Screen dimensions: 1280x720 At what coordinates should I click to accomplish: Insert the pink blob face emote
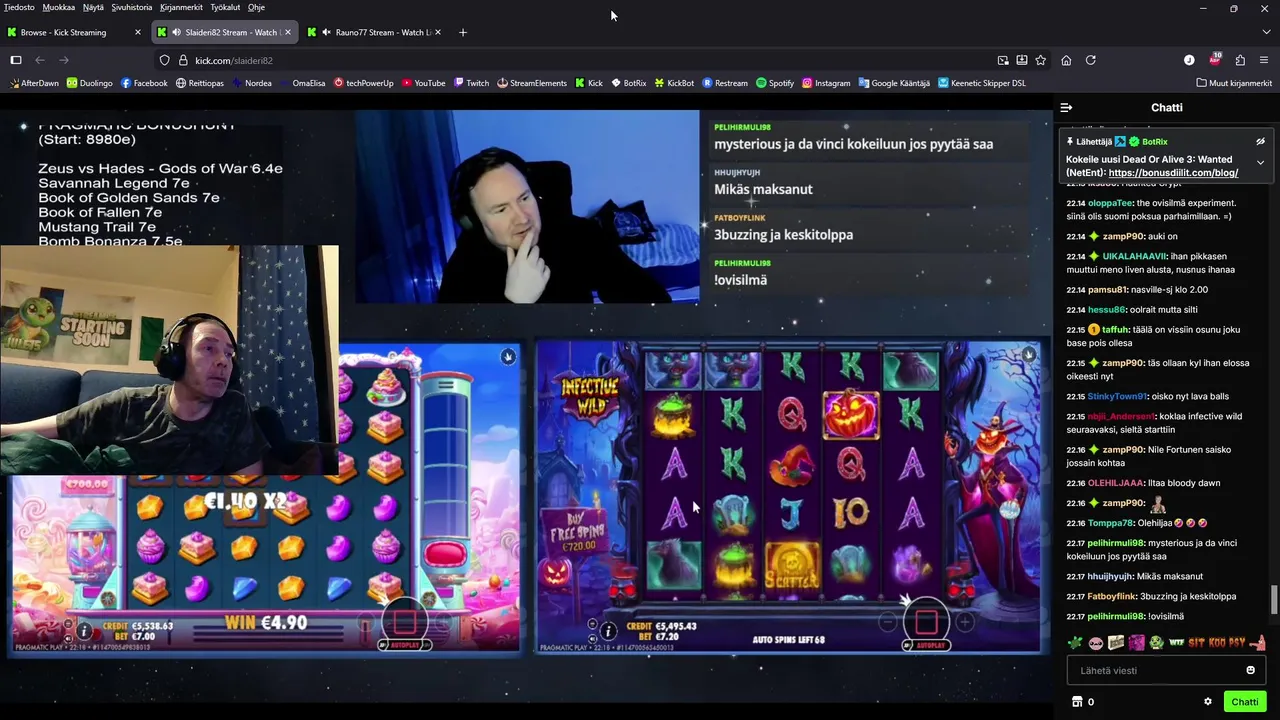coord(1095,643)
